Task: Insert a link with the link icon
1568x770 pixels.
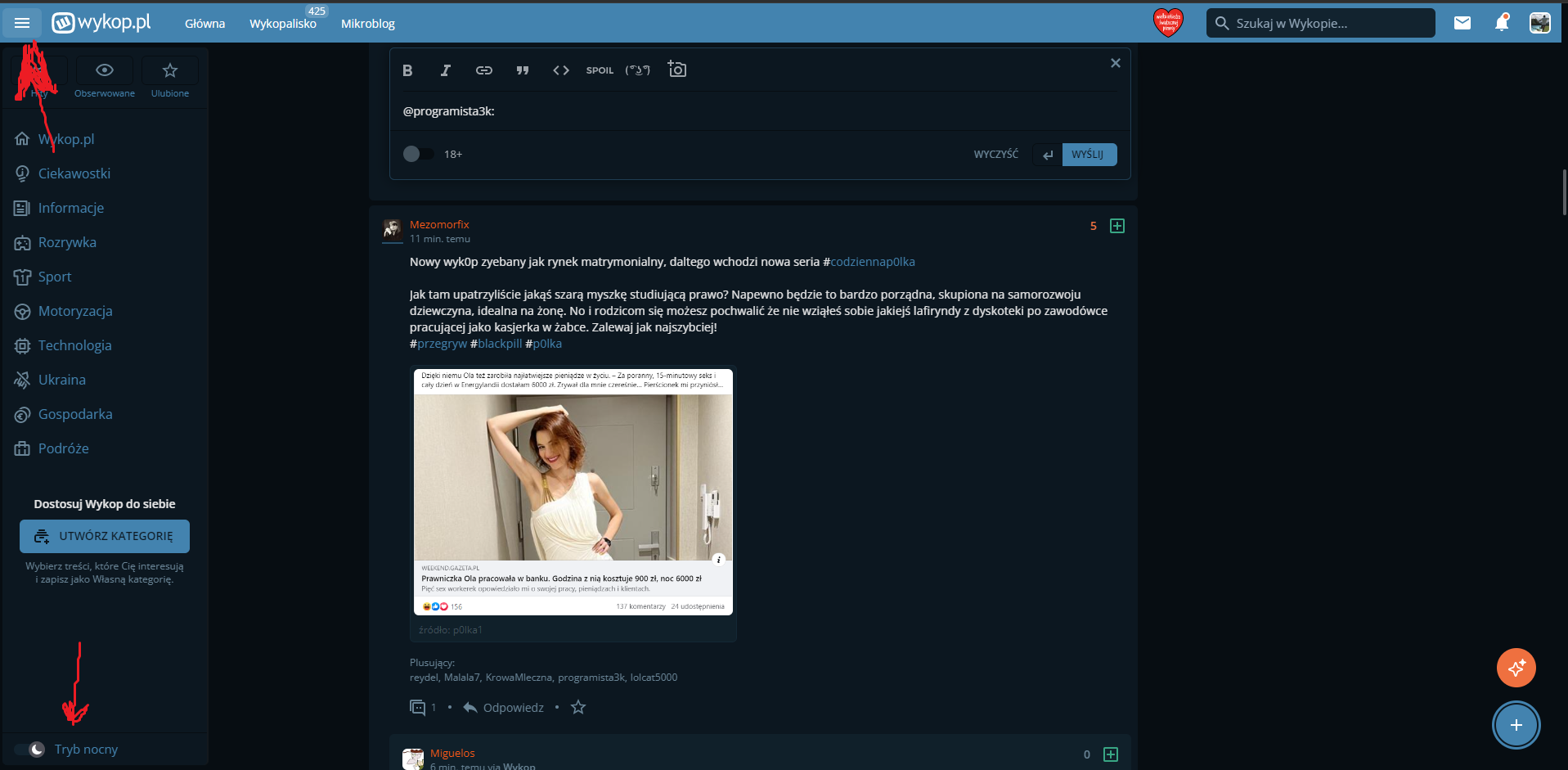Action: tap(483, 70)
